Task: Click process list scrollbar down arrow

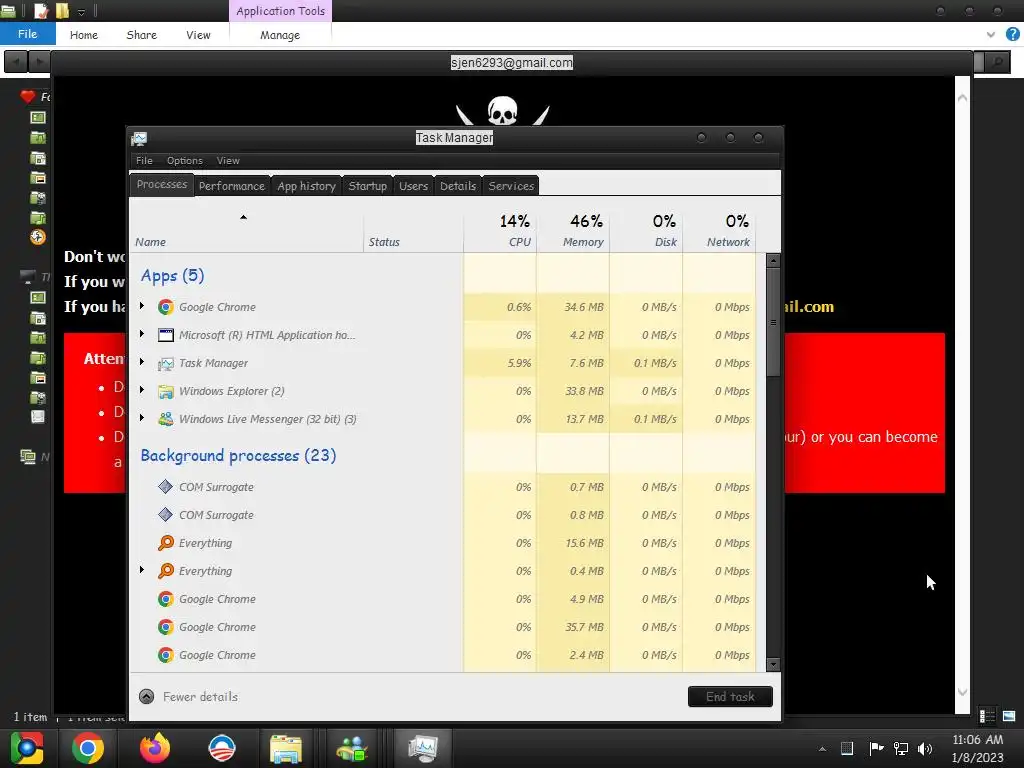Action: pos(773,665)
